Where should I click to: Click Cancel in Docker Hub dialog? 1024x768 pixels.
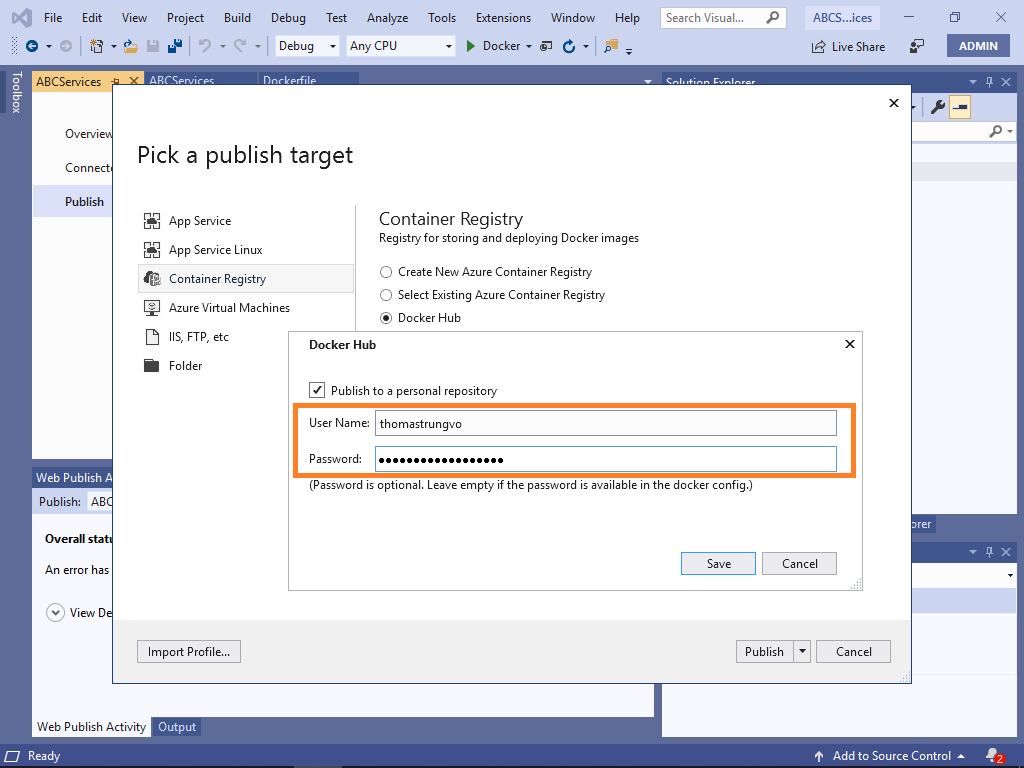799,564
